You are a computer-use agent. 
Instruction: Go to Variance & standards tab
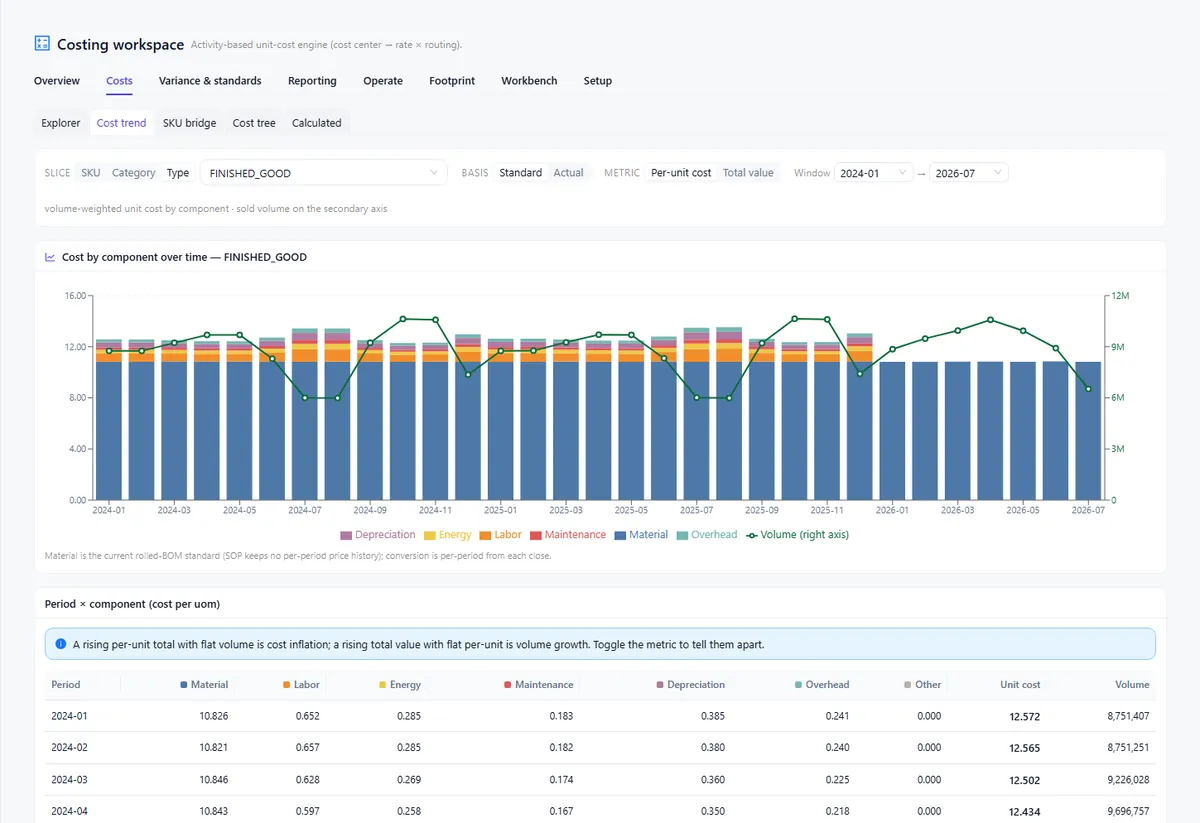[x=210, y=81]
